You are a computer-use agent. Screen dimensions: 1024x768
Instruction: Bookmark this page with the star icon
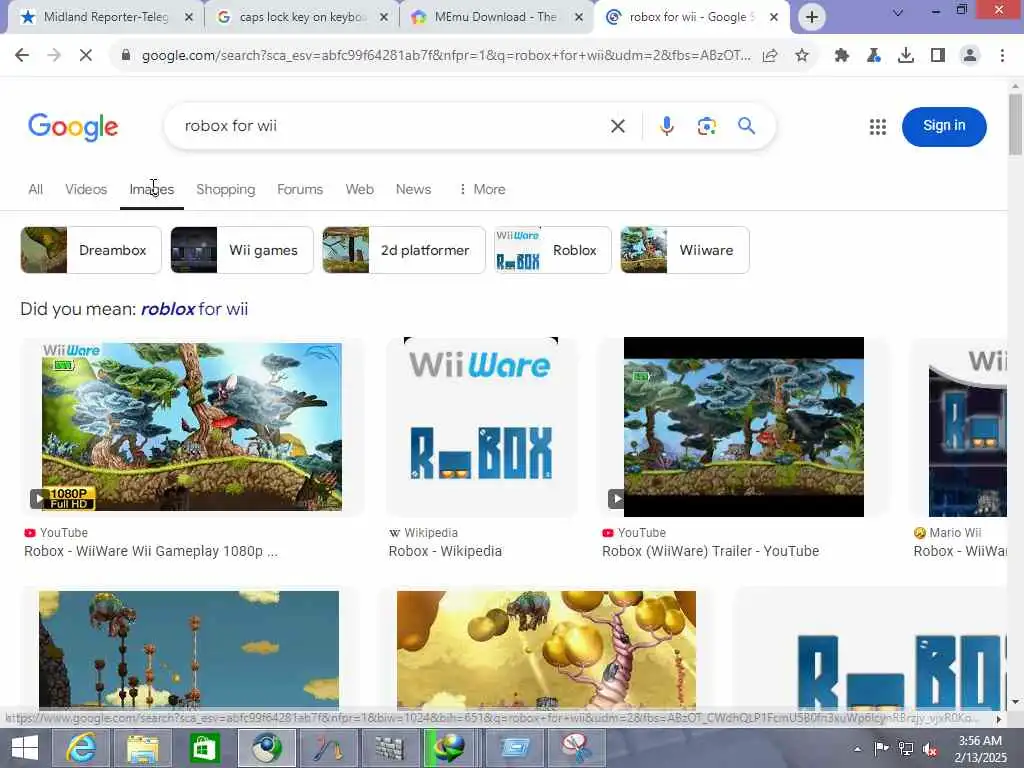802,56
